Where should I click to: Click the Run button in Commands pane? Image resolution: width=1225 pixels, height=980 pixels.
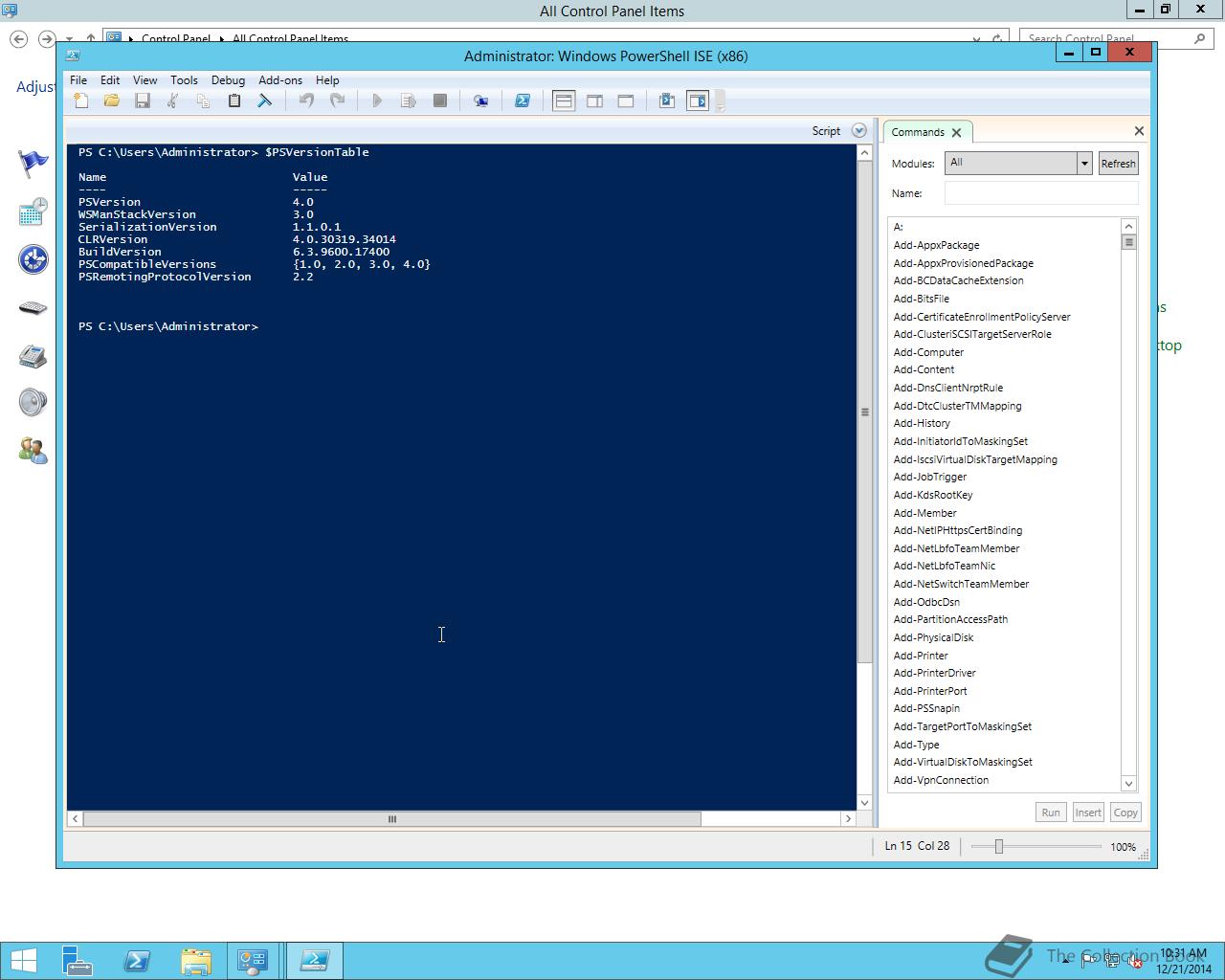1051,813
